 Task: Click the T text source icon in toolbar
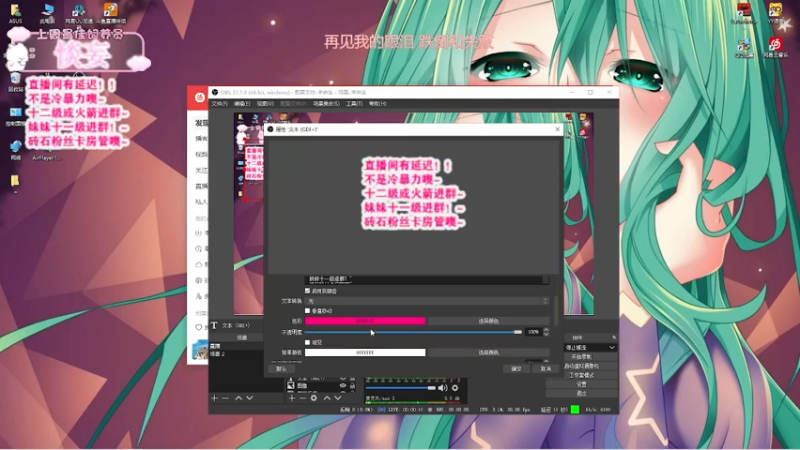pos(214,326)
